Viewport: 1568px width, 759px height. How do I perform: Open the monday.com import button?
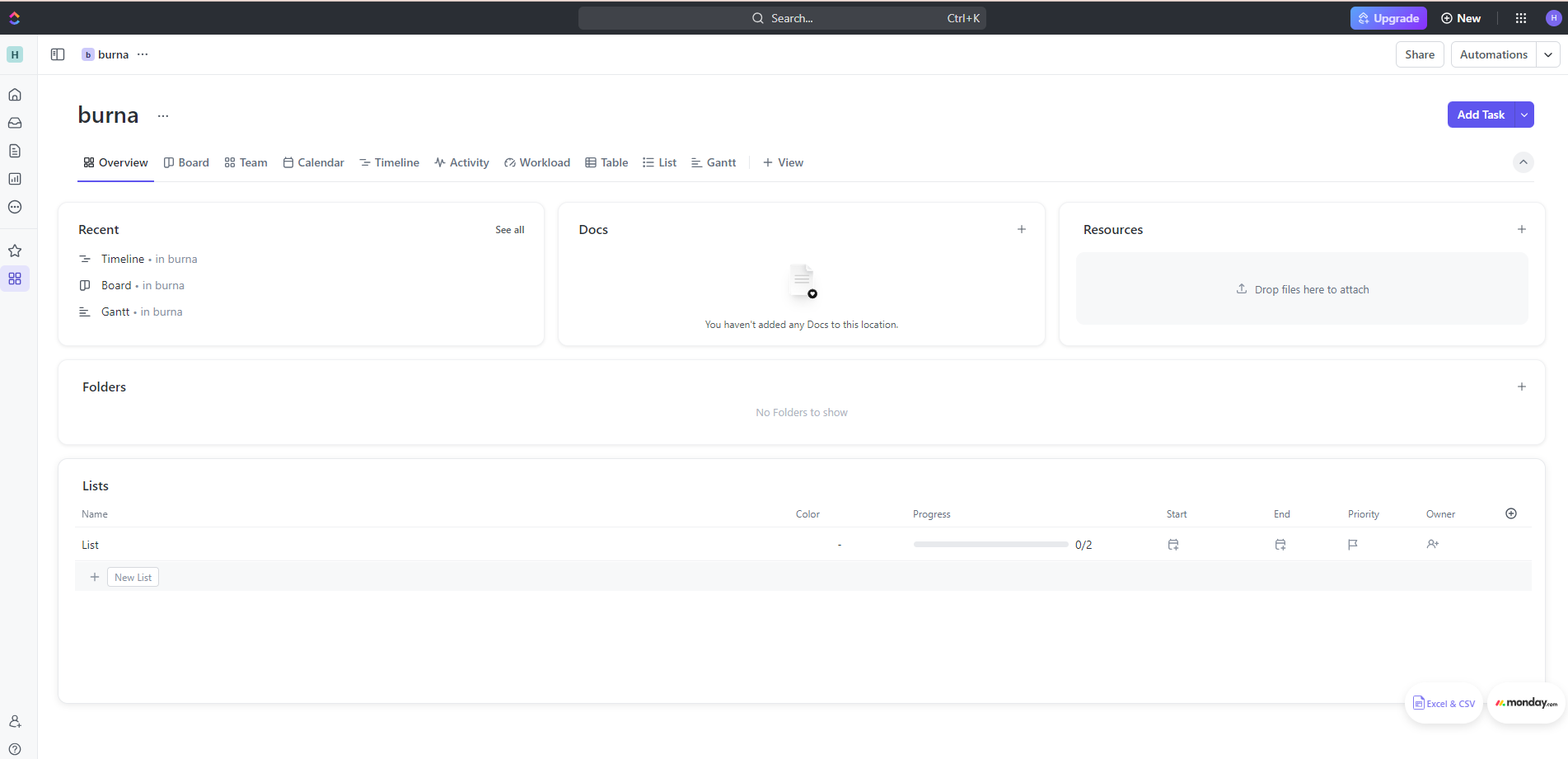pos(1526,703)
